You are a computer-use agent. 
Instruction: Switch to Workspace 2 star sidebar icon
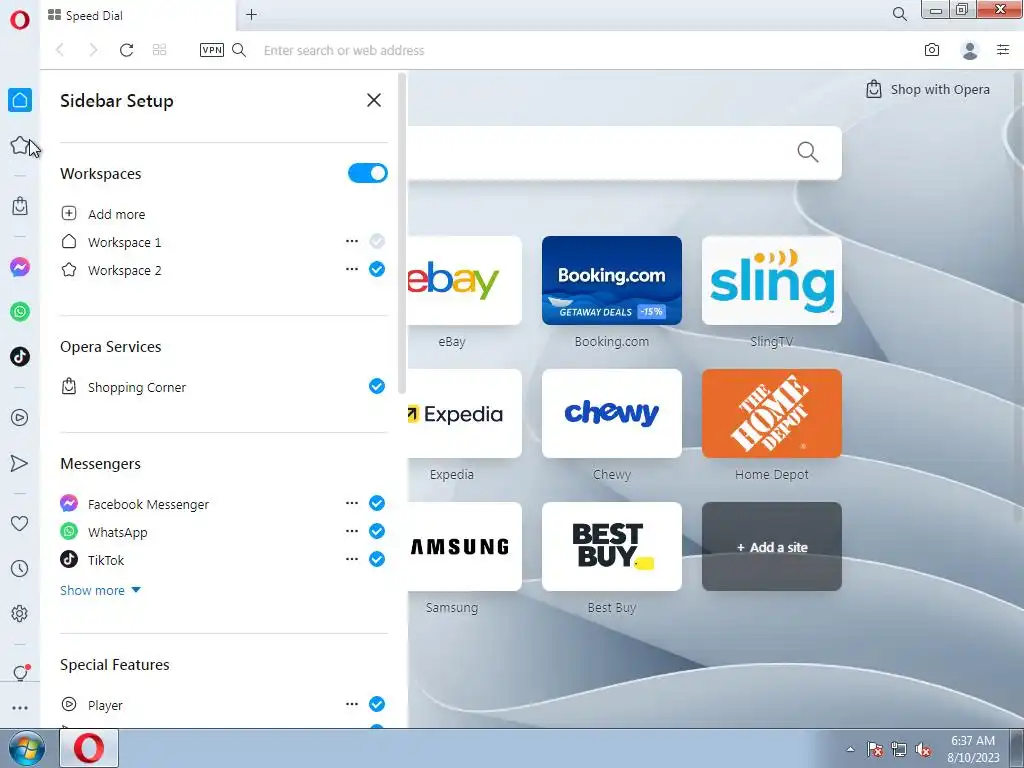(20, 145)
